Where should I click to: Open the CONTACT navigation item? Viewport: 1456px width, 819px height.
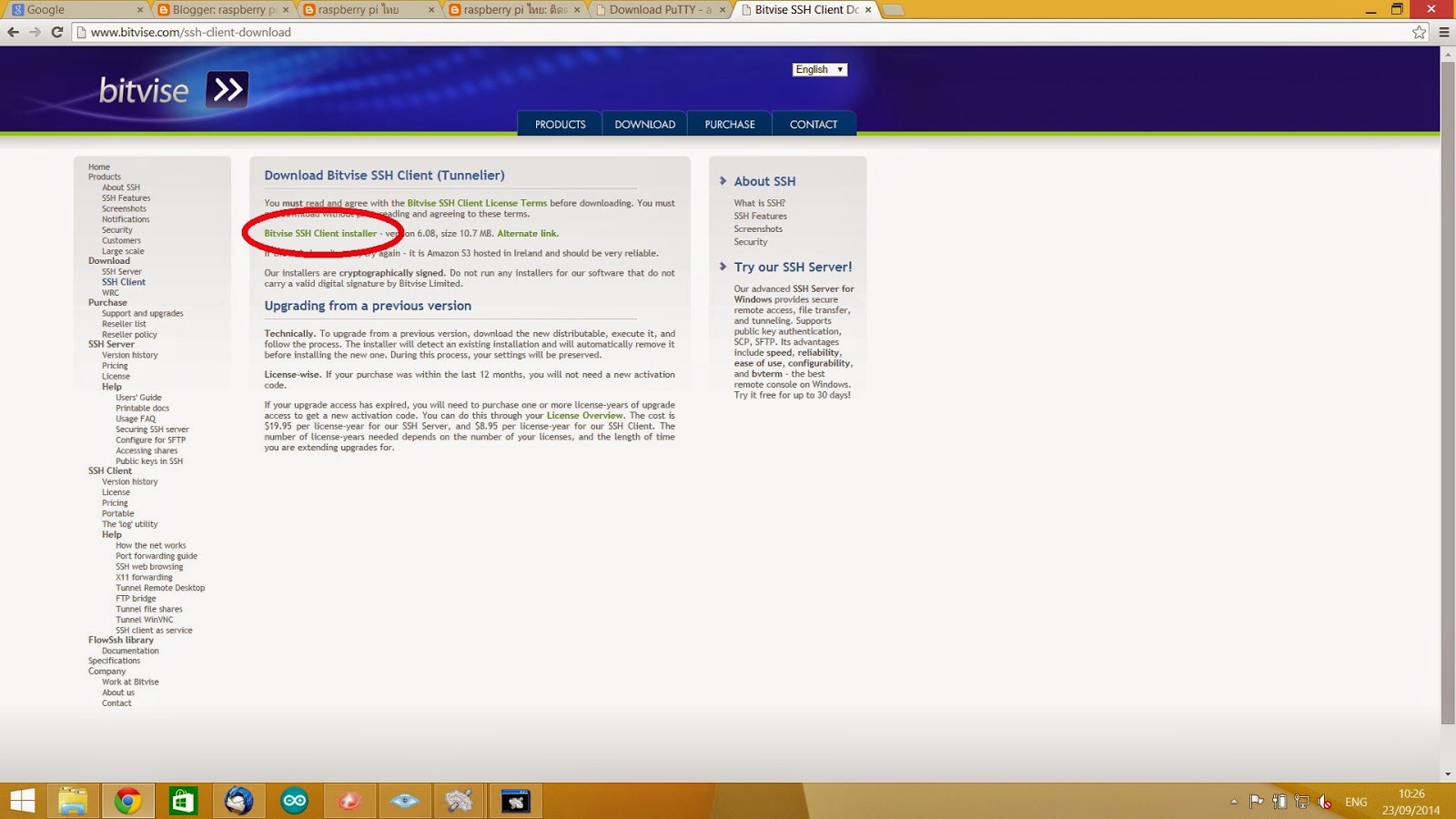(x=814, y=124)
